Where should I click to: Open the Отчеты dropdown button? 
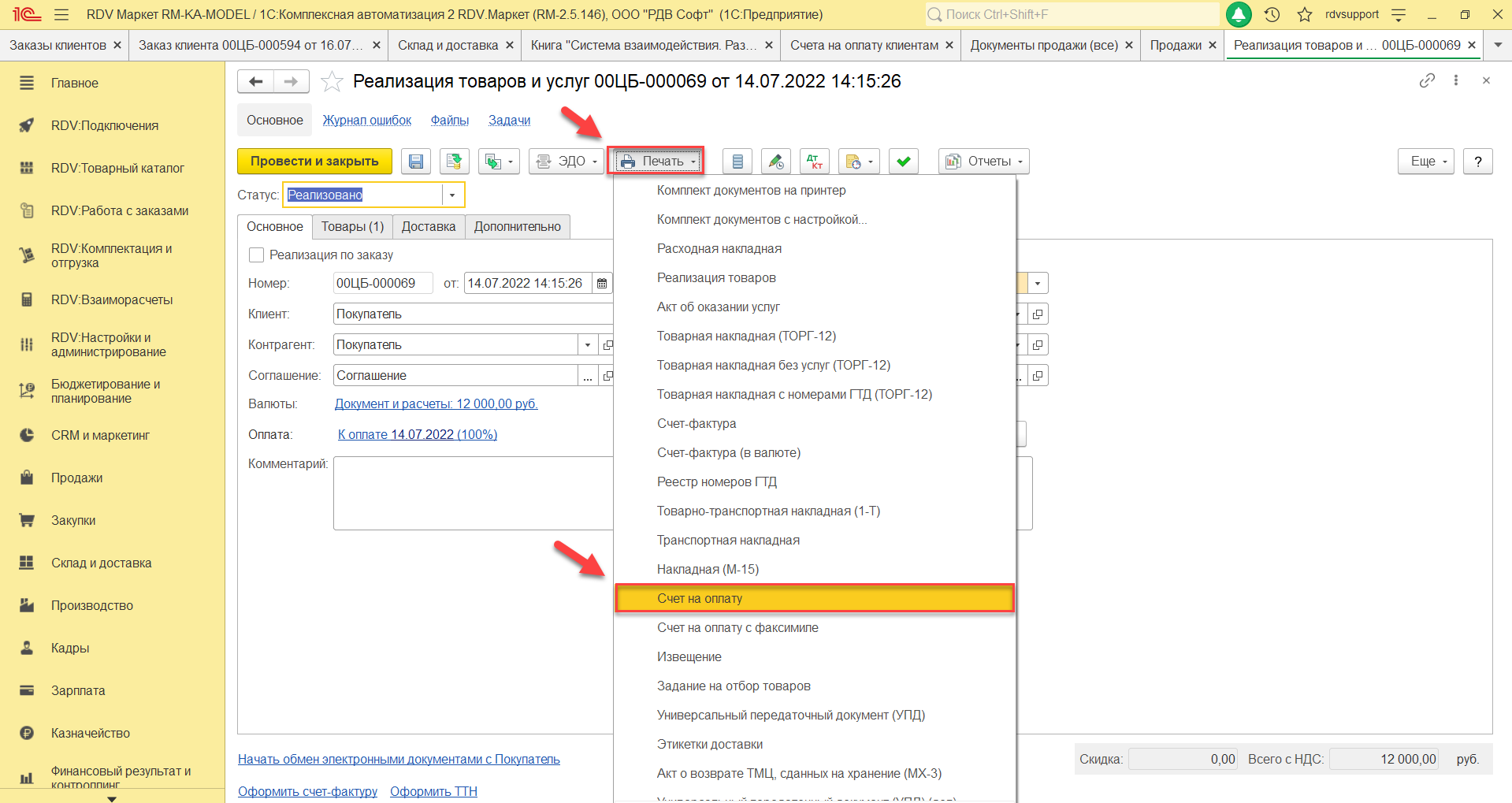click(x=983, y=162)
